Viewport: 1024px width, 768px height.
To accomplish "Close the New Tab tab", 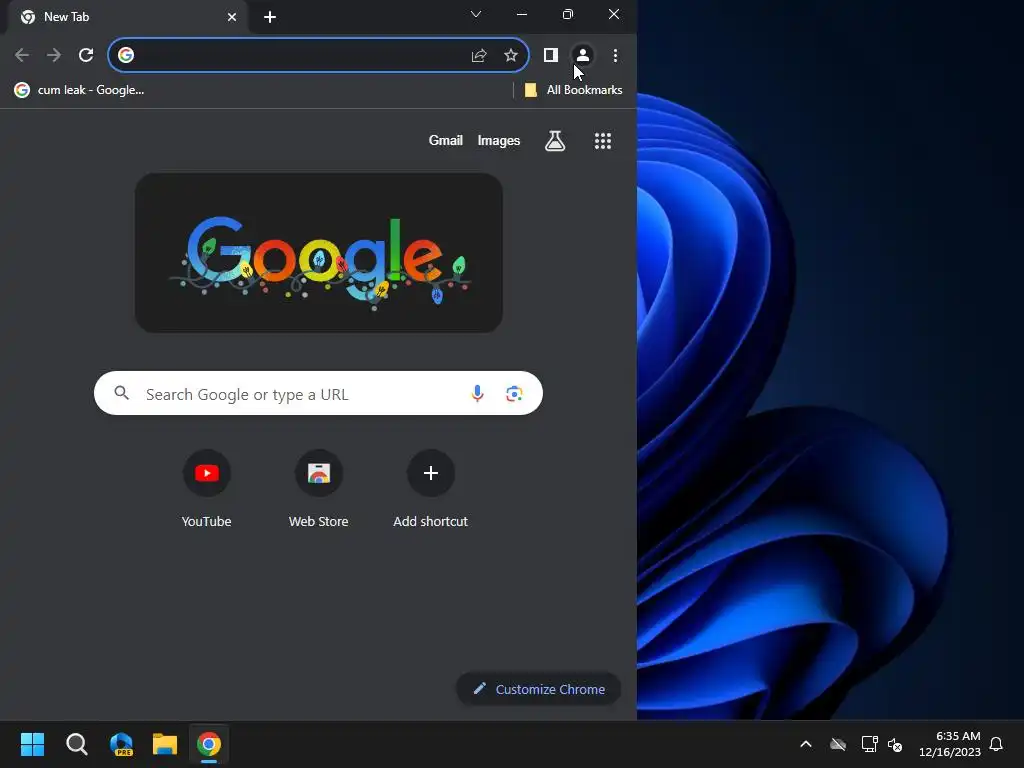I will [x=232, y=17].
